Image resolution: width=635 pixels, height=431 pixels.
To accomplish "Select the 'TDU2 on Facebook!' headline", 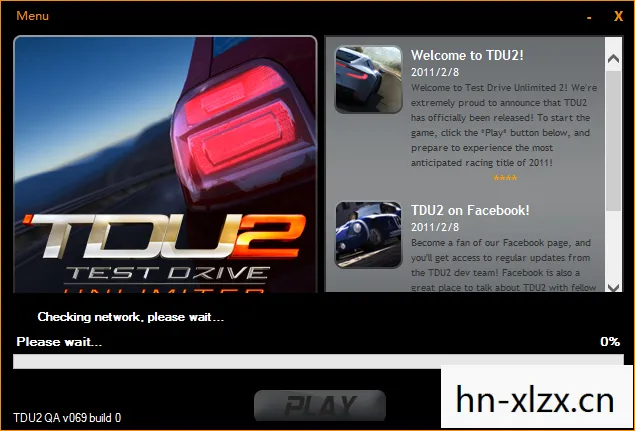I will coord(470,210).
